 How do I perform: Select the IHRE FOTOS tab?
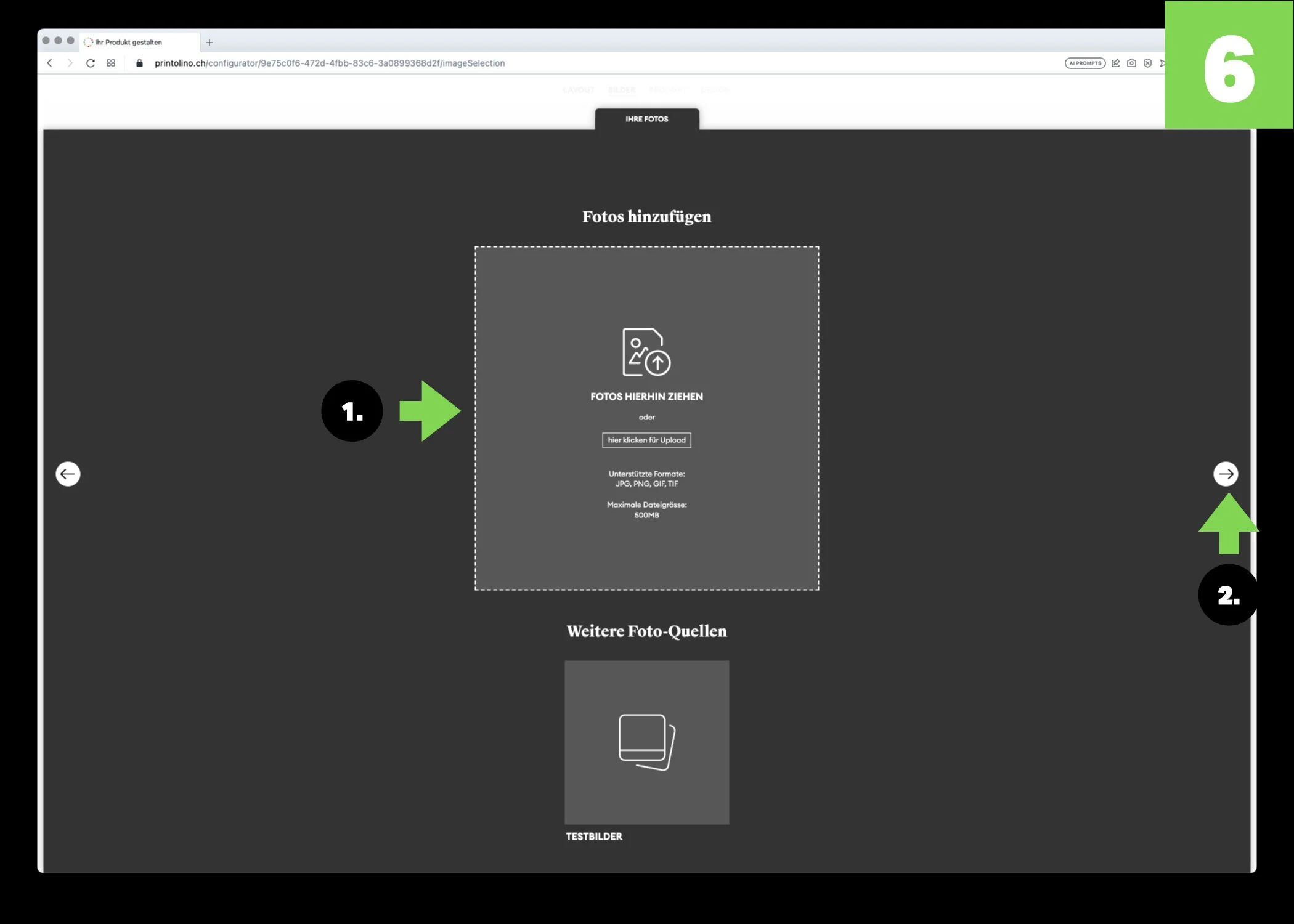coord(646,119)
